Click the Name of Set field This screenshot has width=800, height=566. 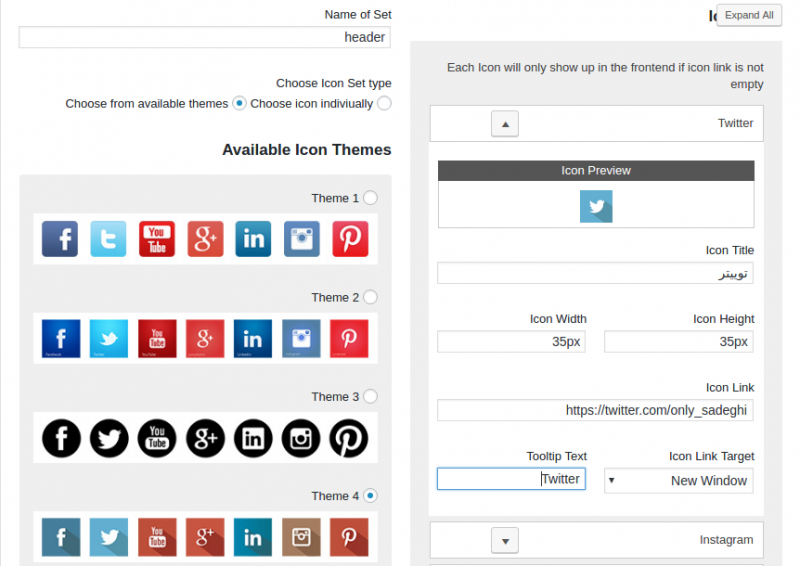point(205,37)
